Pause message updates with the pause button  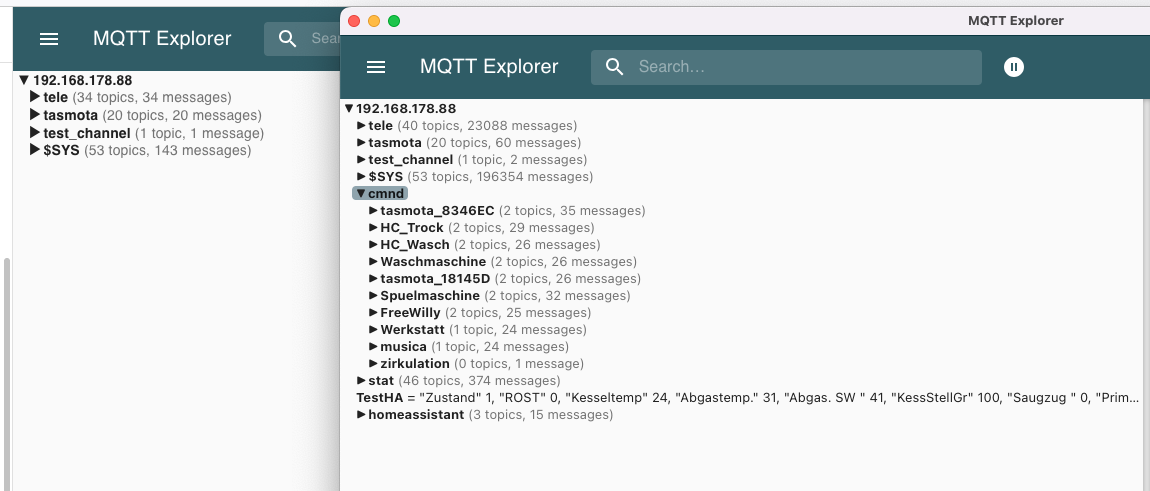click(x=1014, y=67)
